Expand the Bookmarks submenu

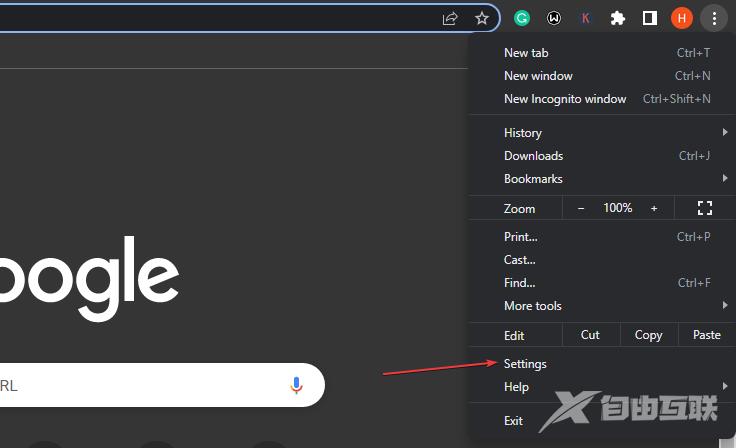point(602,179)
